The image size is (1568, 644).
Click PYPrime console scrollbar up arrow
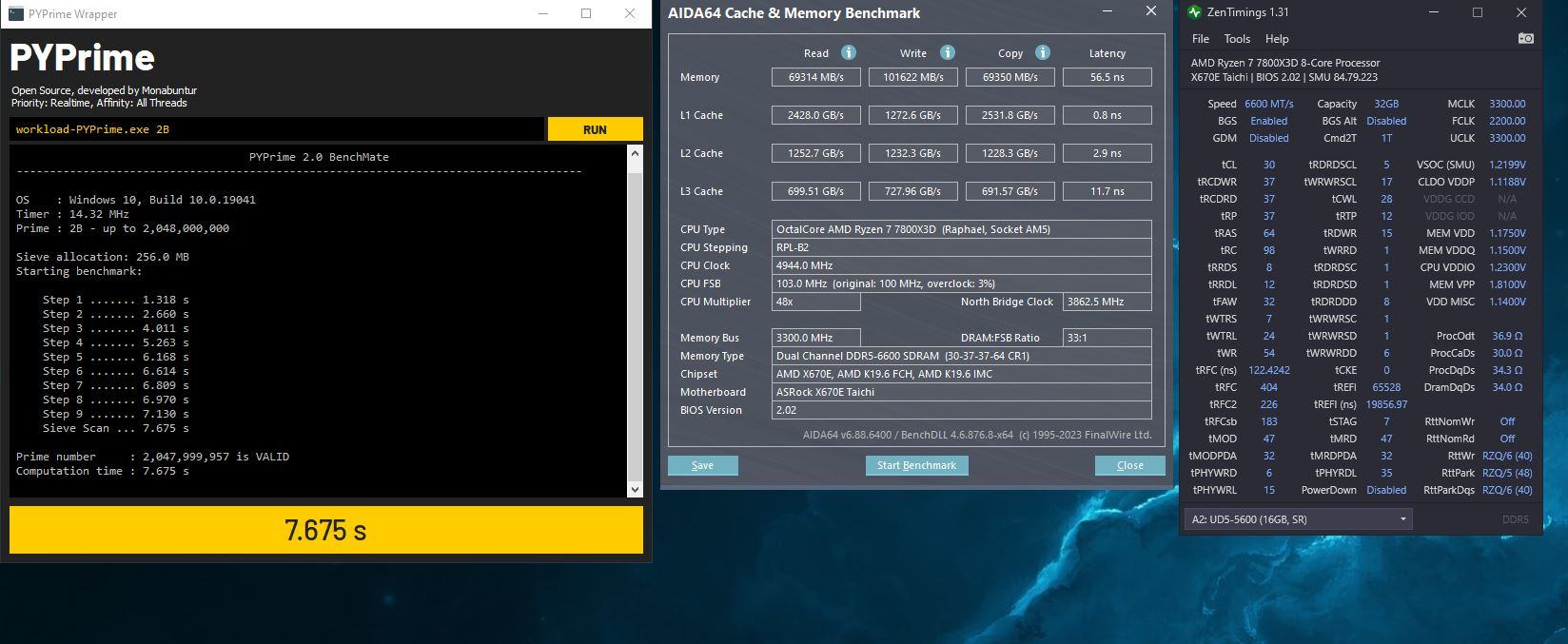click(636, 154)
